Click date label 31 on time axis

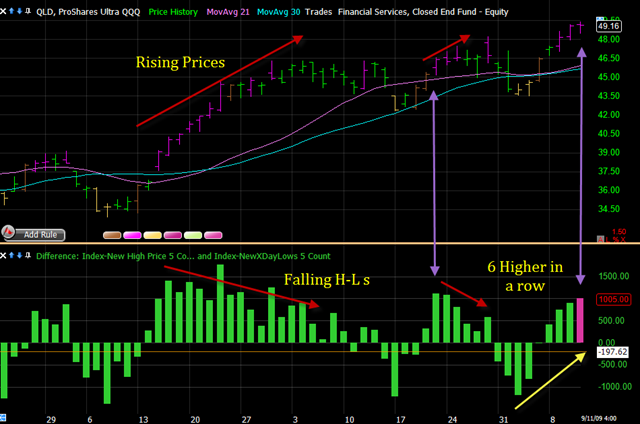pos(503,420)
